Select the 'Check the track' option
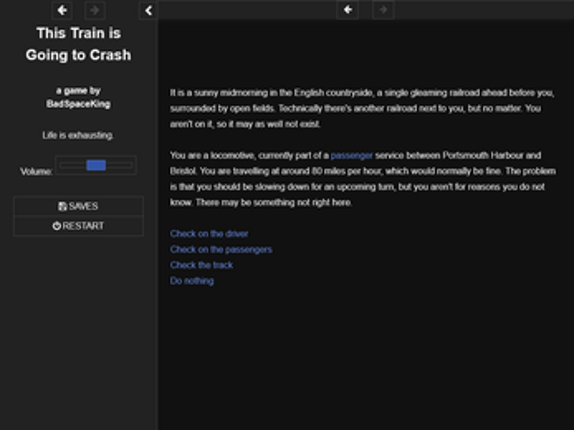This screenshot has width=574, height=430. pyautogui.click(x=201, y=265)
